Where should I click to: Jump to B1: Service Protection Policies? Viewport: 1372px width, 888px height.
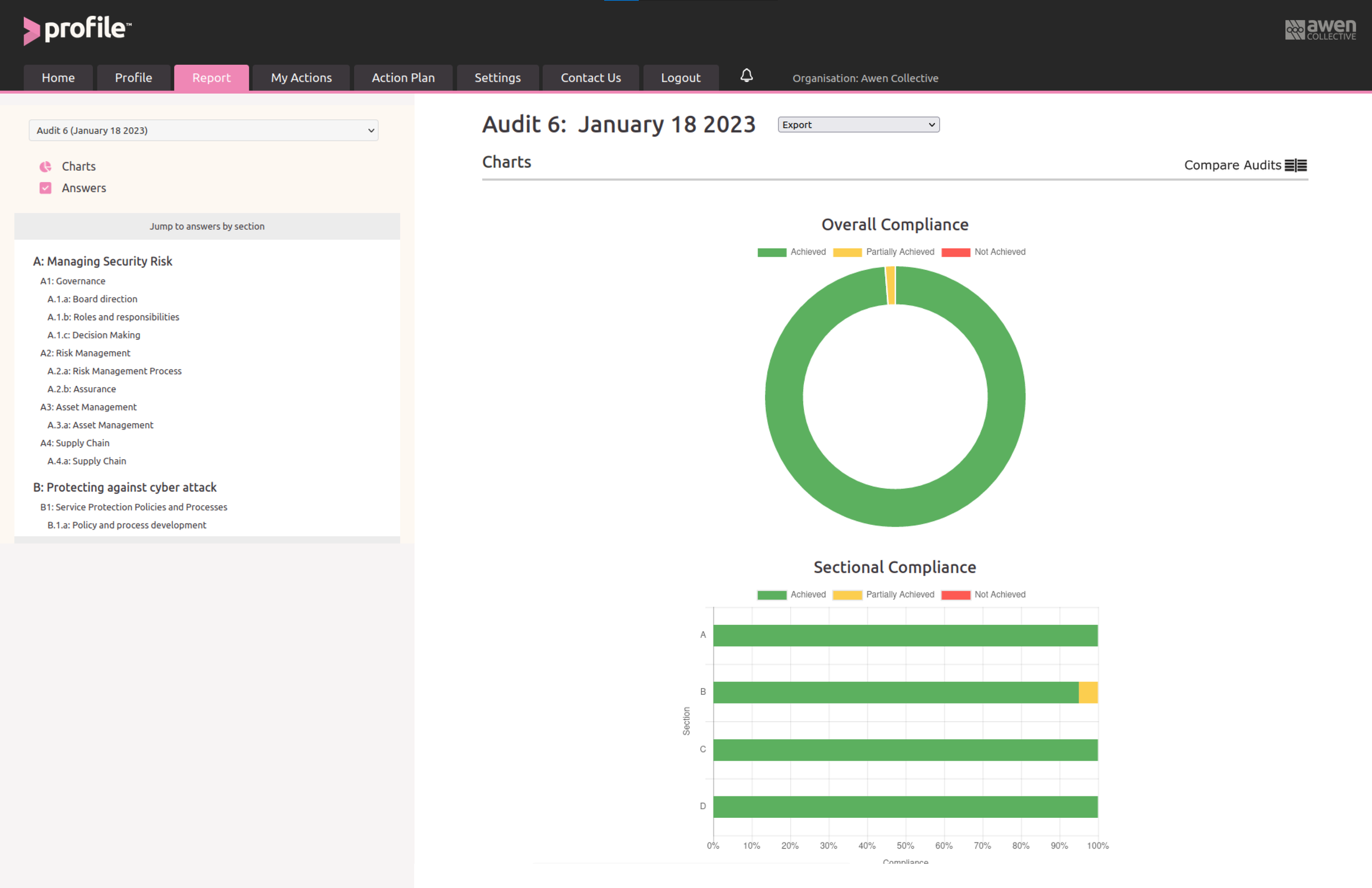134,507
